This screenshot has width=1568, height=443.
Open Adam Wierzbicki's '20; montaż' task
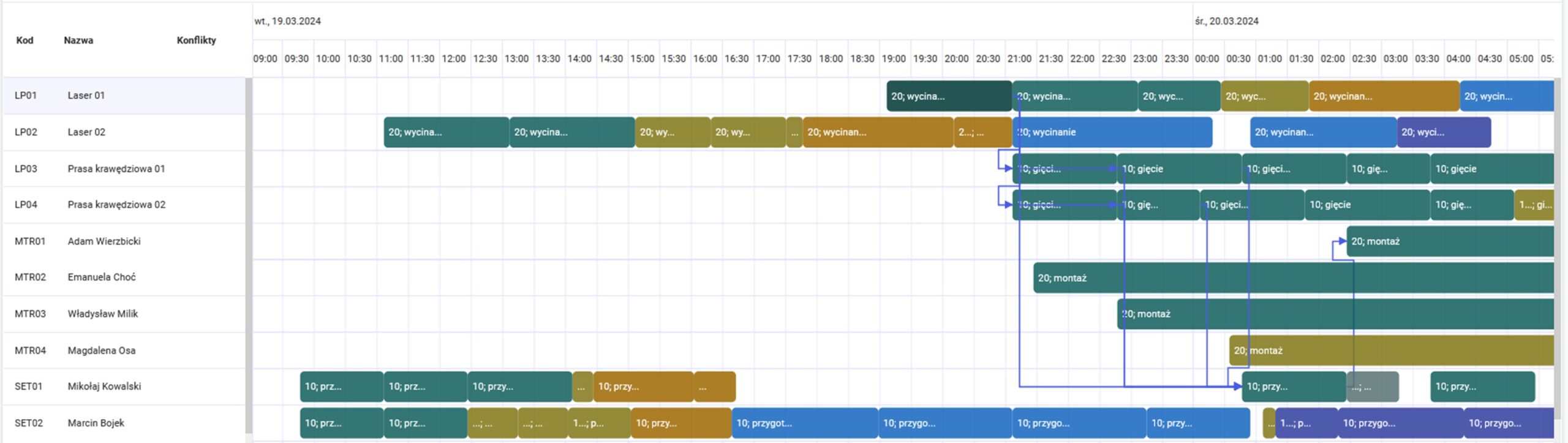[1450, 241]
